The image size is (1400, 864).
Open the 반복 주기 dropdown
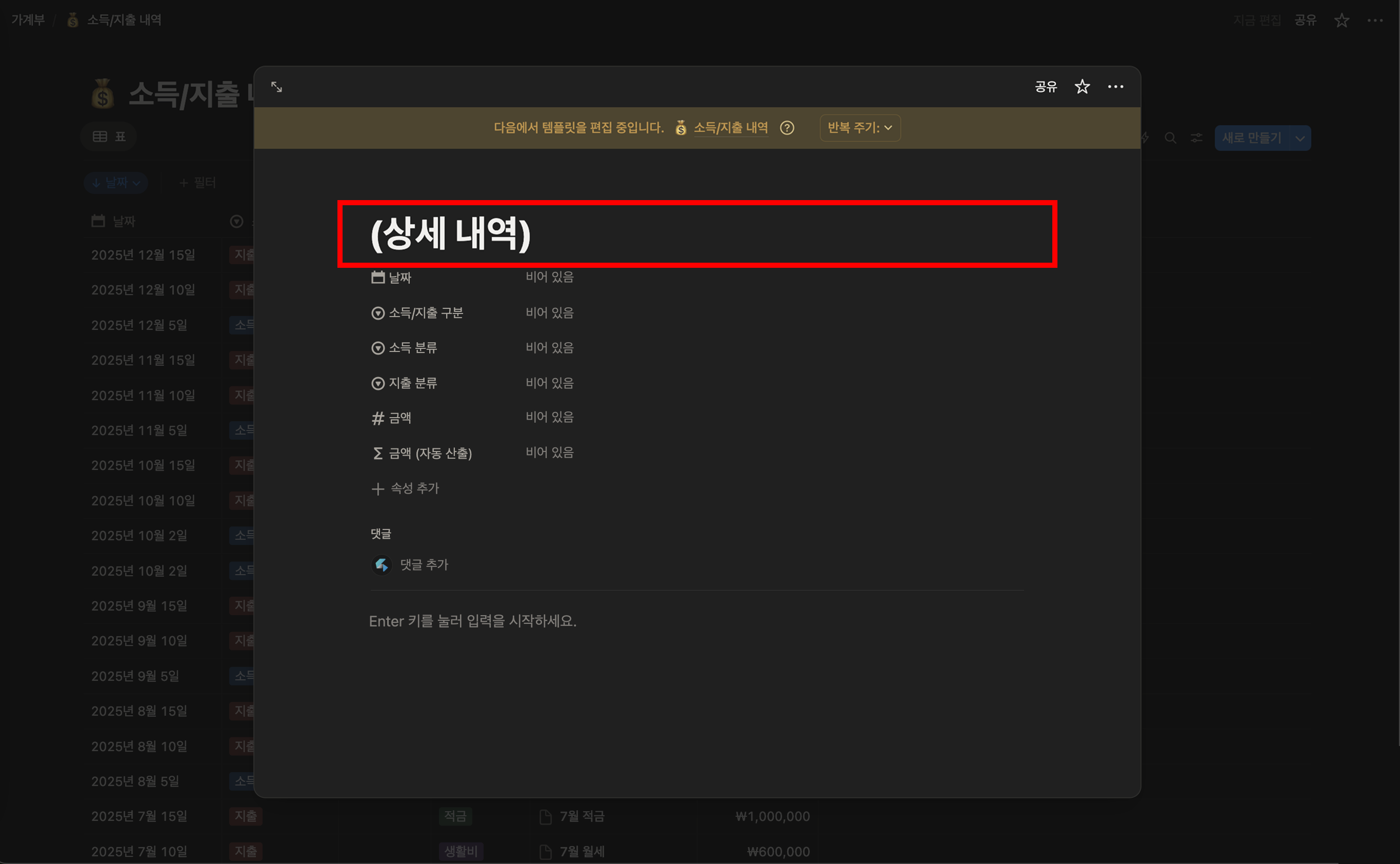pos(859,128)
